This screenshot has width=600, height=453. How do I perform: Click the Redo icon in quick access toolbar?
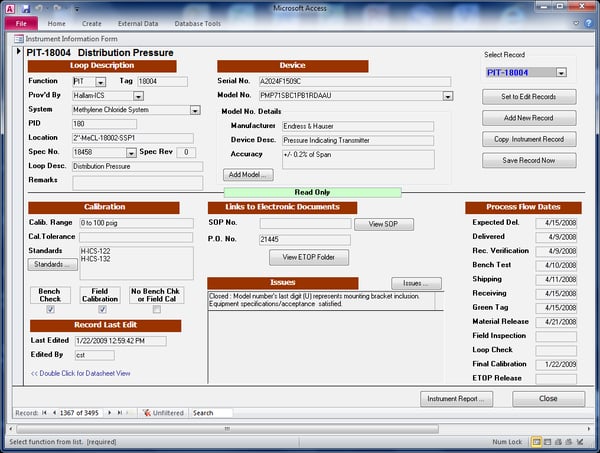point(57,8)
